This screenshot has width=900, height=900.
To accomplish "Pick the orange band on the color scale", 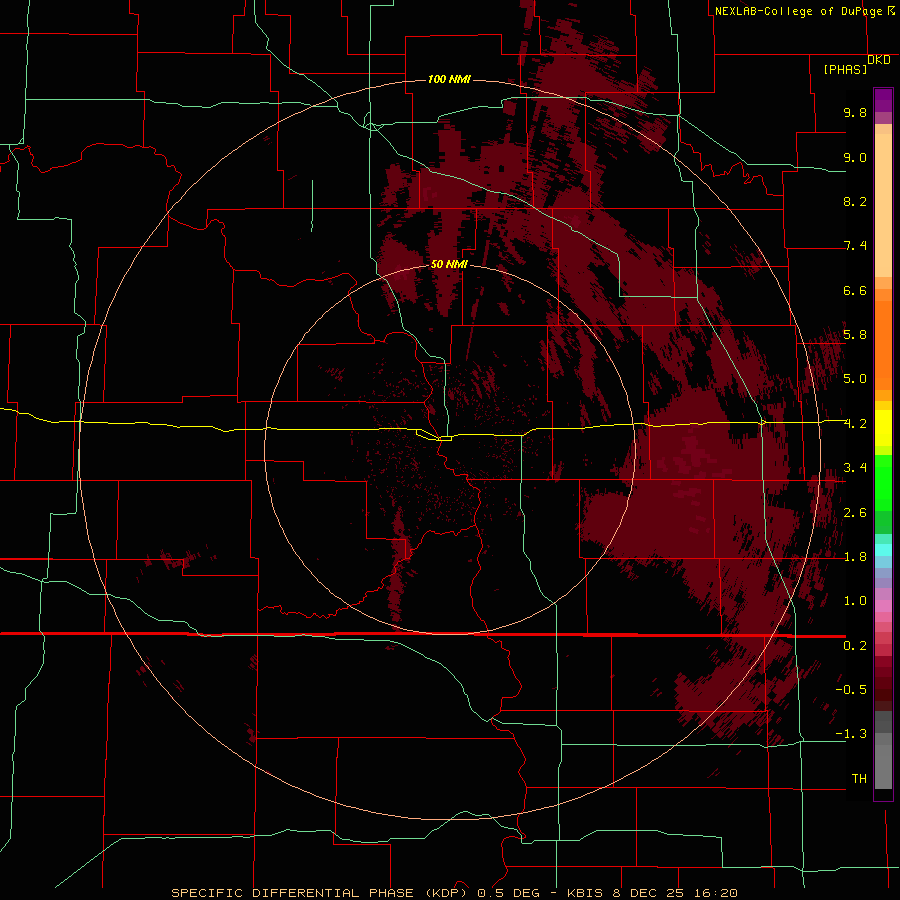I will click(x=883, y=344).
